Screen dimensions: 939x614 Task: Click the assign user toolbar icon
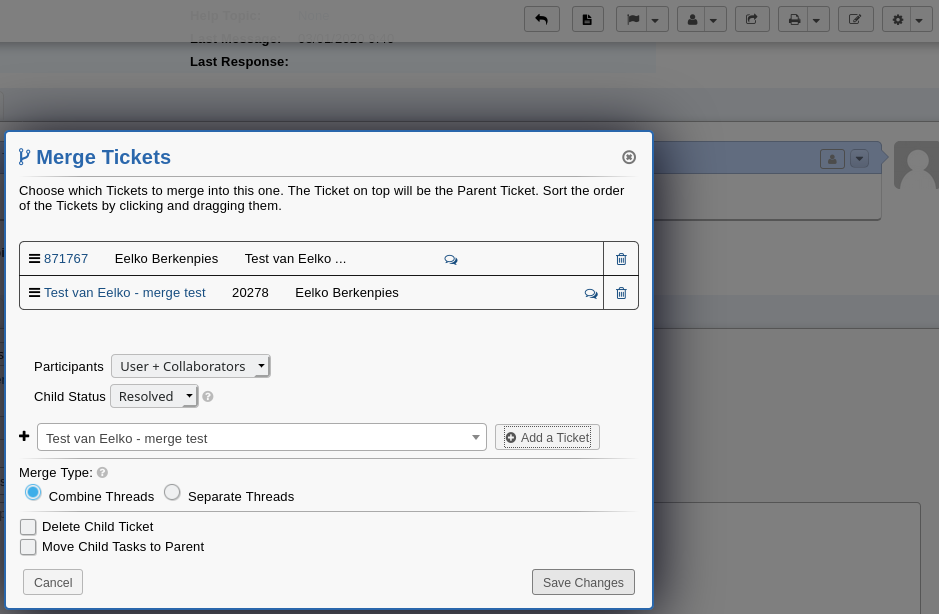point(692,19)
